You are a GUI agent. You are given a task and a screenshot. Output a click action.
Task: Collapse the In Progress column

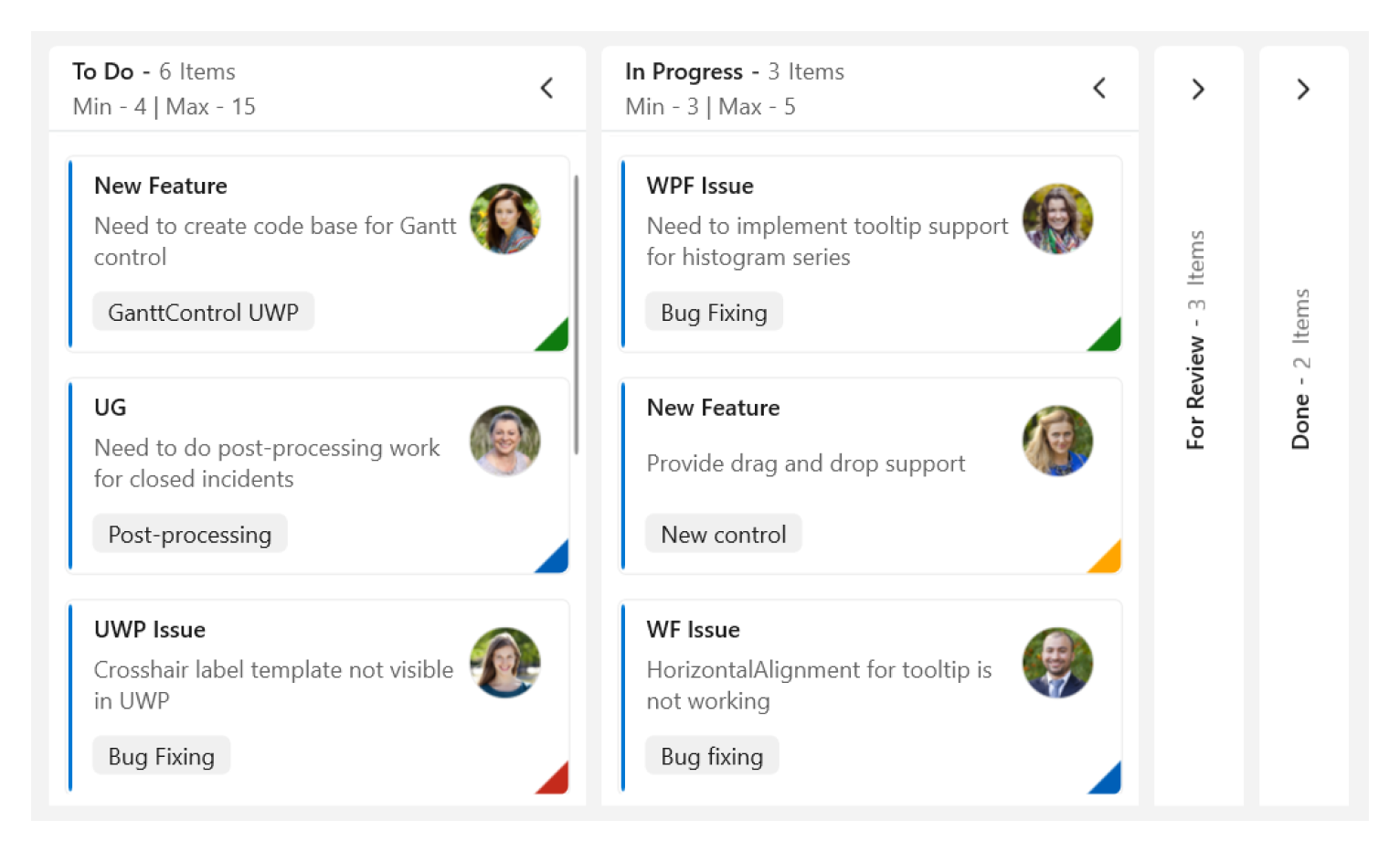[1099, 89]
